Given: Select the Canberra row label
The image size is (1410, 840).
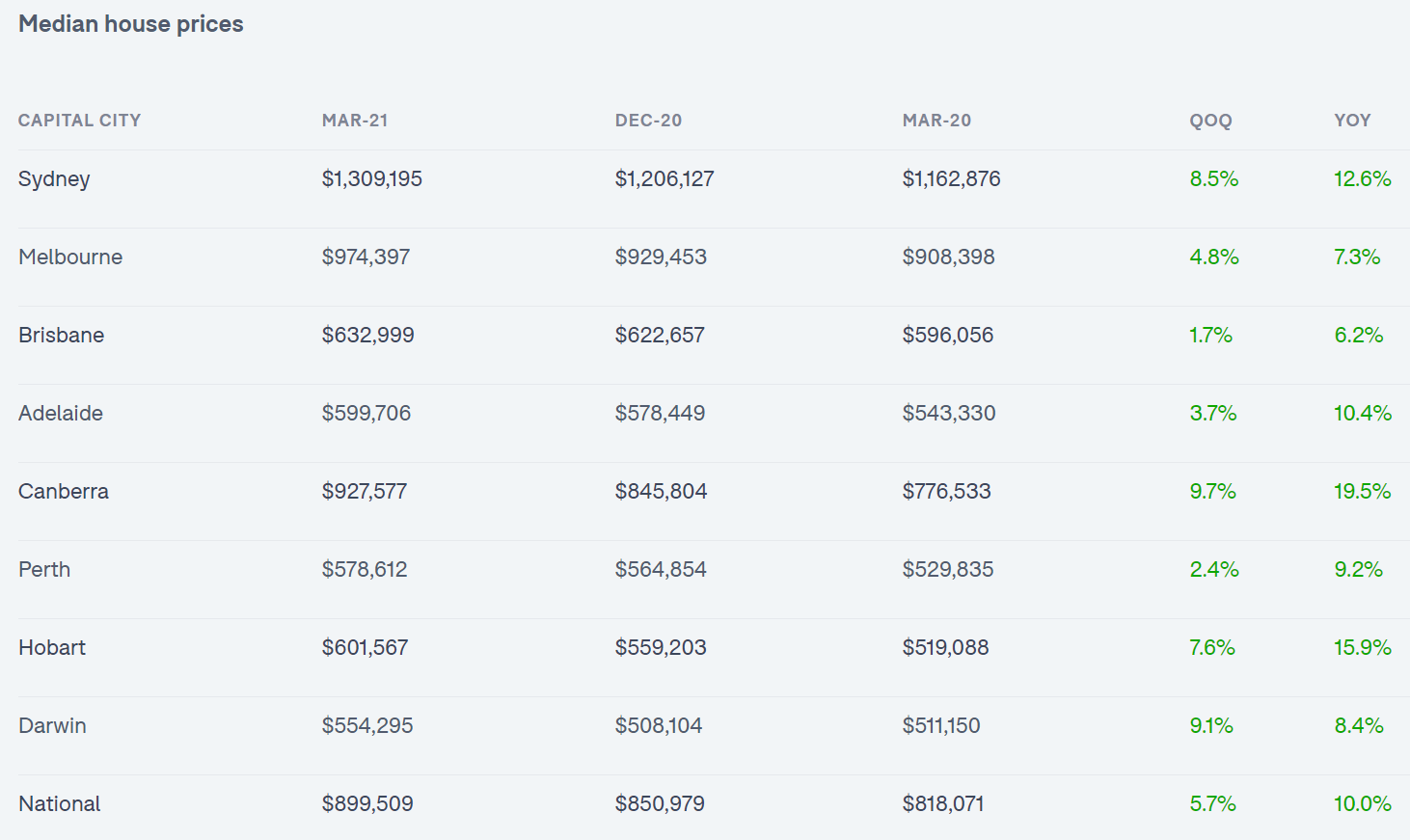Looking at the screenshot, I should 64,492.
